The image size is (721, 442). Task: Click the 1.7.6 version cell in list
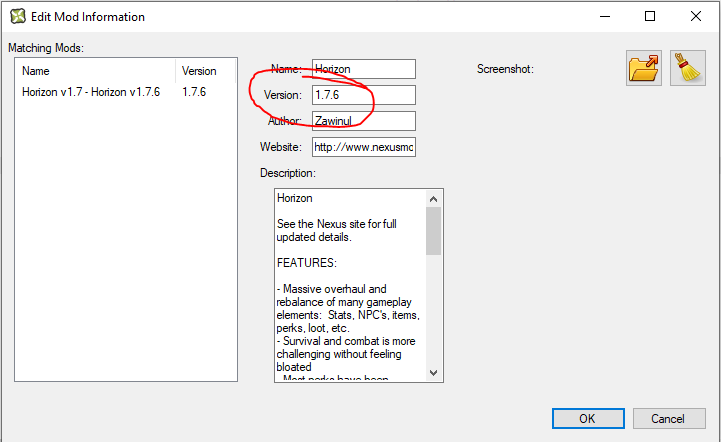tap(194, 92)
